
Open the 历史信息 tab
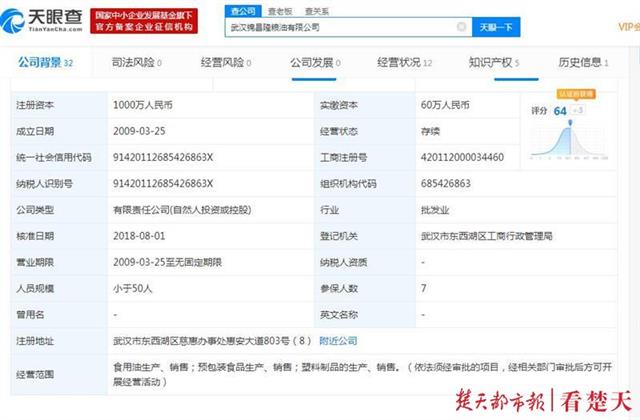pos(583,62)
